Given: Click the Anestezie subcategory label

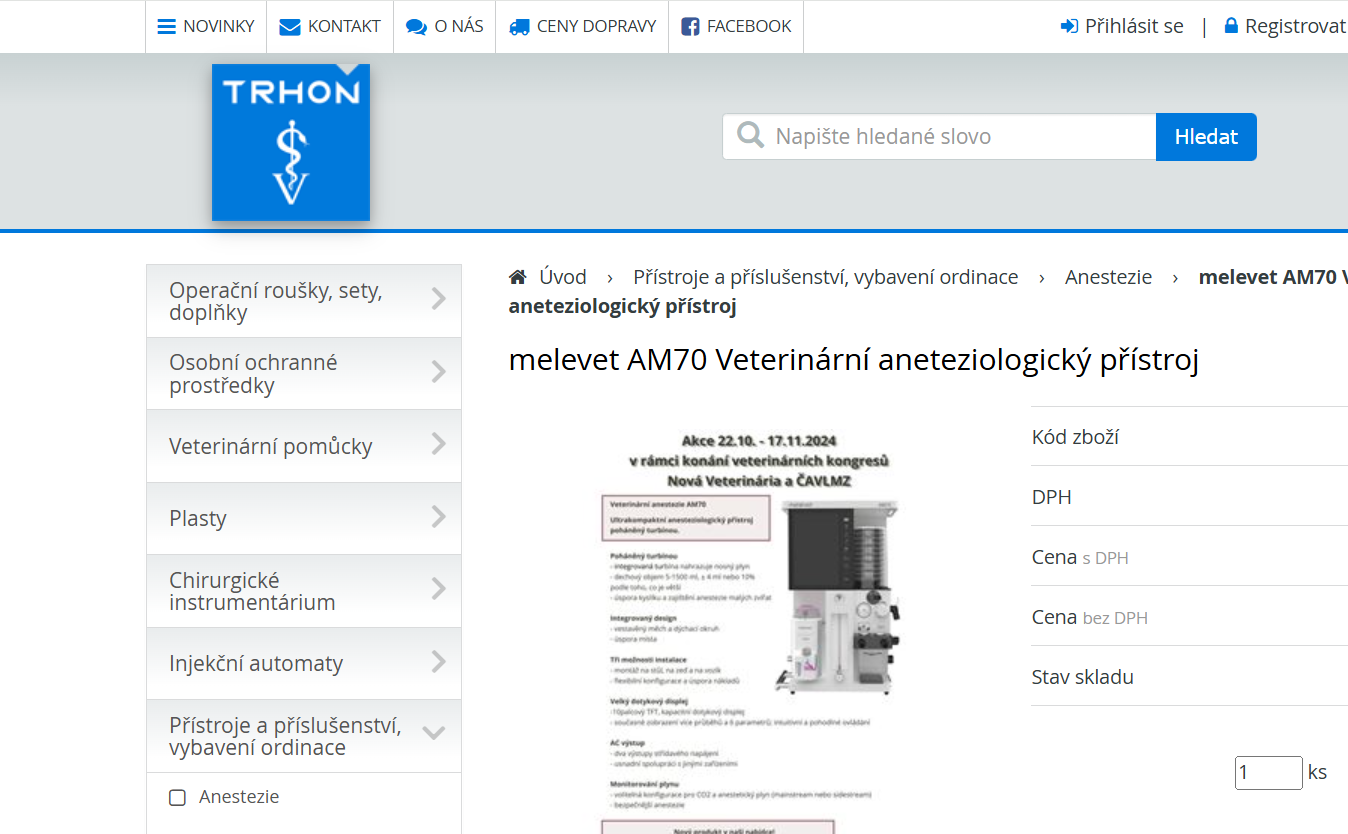Looking at the screenshot, I should (x=239, y=797).
